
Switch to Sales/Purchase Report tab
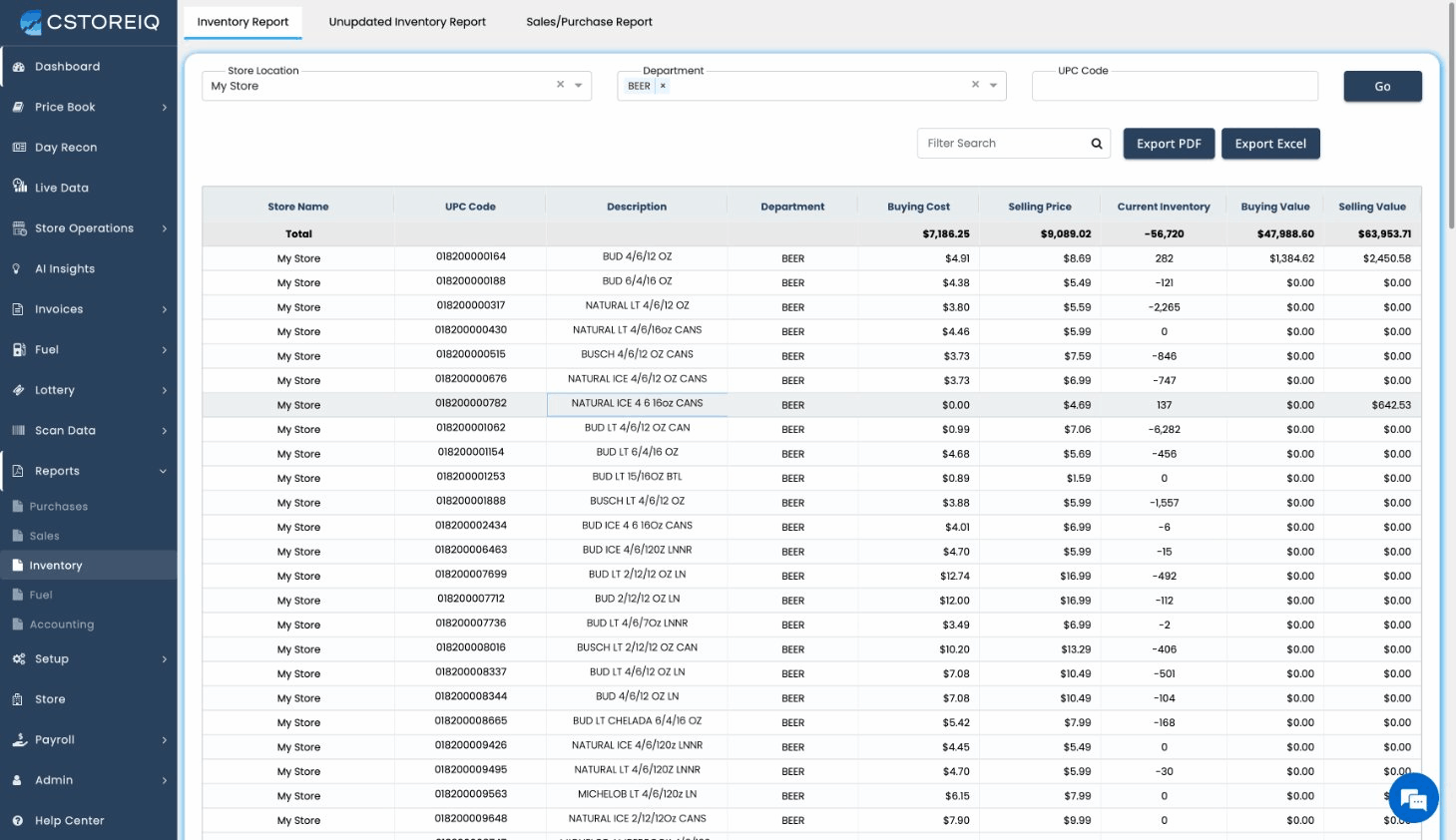[589, 22]
